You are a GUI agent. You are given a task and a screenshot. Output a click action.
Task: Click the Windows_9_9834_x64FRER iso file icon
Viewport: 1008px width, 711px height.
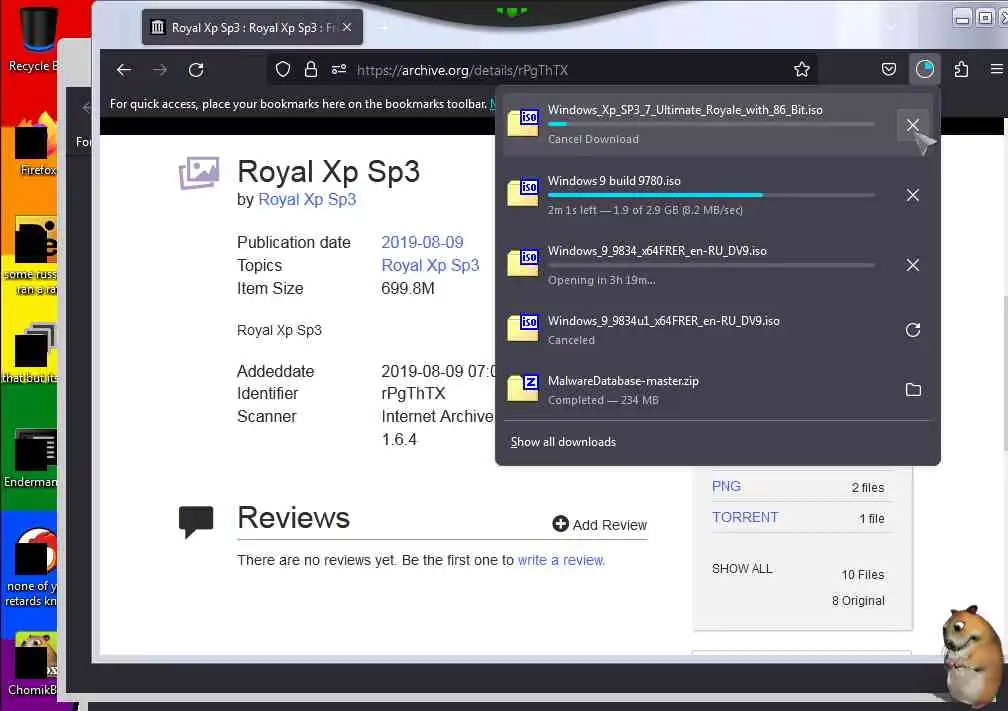pyautogui.click(x=523, y=263)
